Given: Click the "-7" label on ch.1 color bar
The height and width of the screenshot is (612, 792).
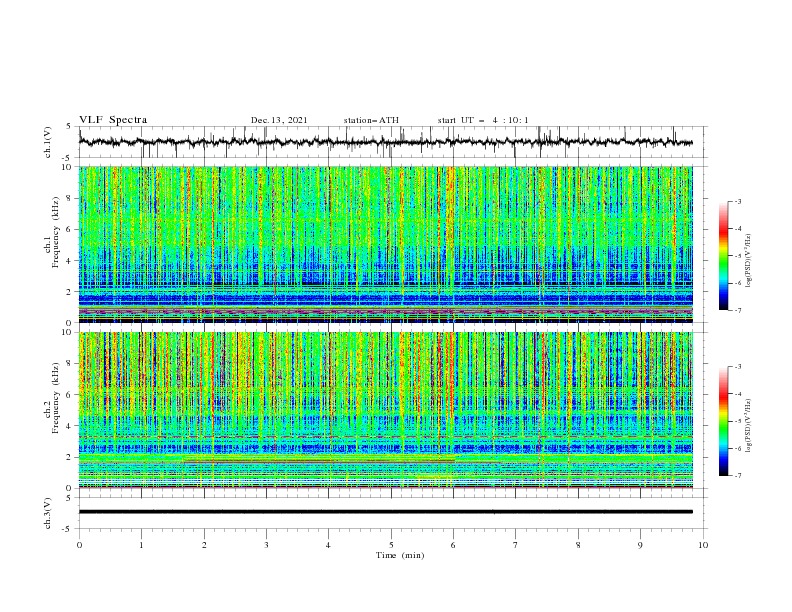Looking at the screenshot, I should [x=738, y=310].
